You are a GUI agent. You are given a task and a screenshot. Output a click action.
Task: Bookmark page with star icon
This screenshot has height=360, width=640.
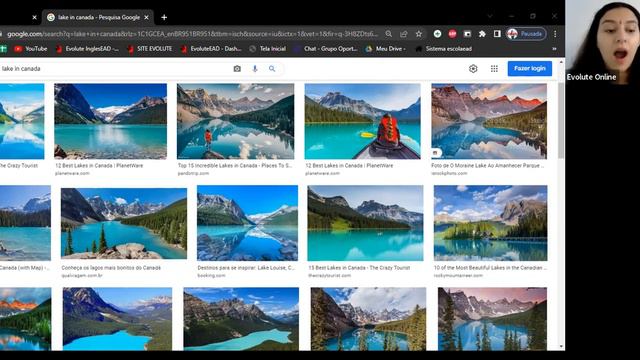419,34
